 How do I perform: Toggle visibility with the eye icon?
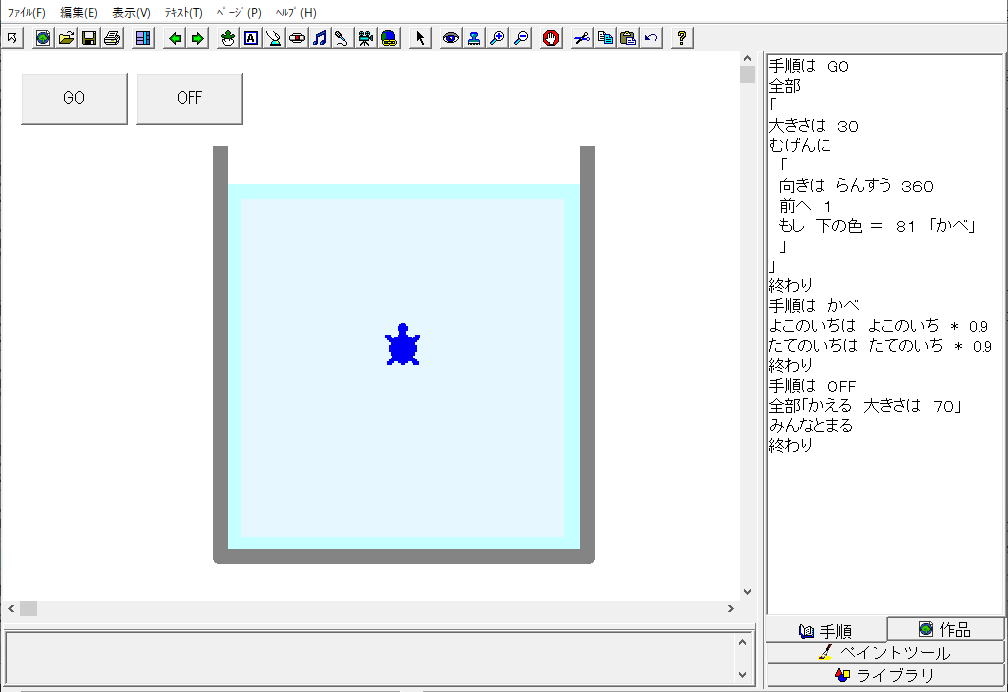(451, 38)
